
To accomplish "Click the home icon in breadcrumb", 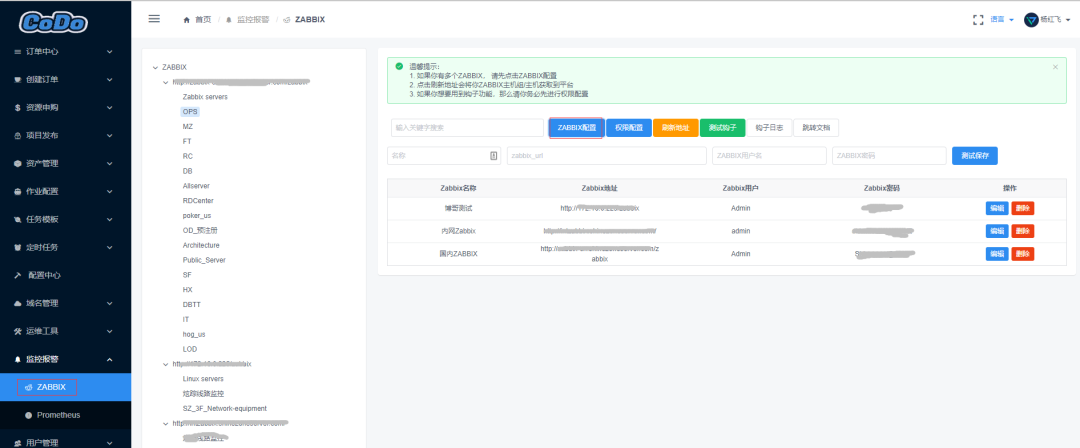I will pyautogui.click(x=187, y=19).
